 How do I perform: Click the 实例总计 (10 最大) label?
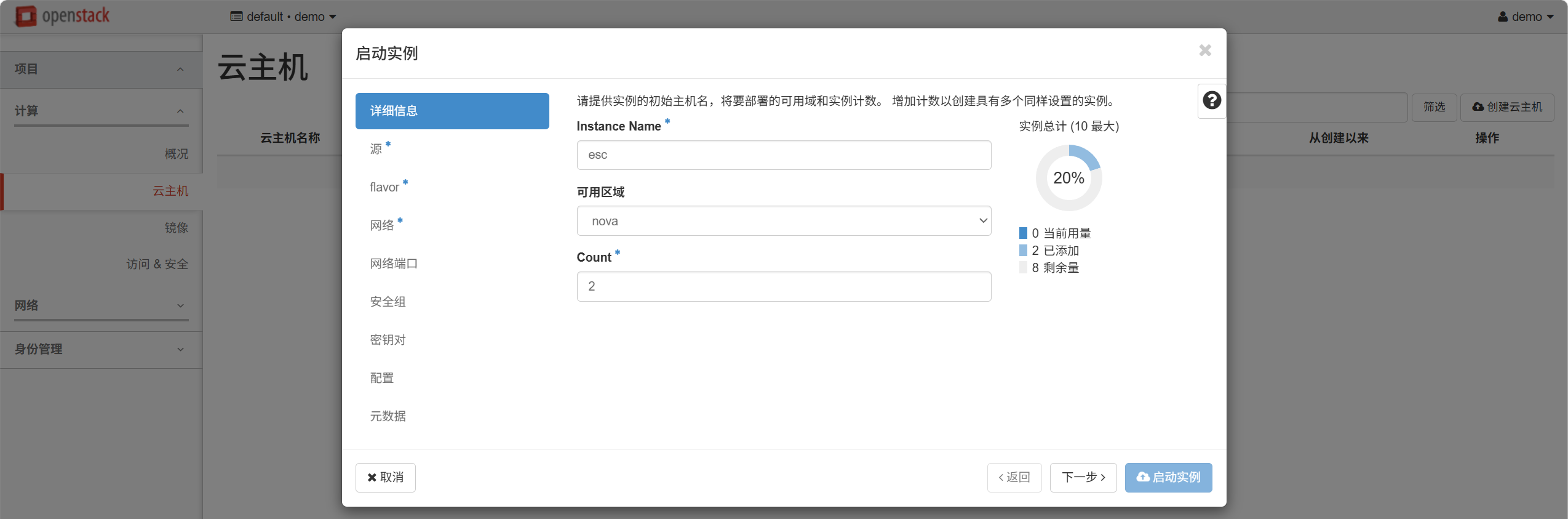pos(1069,126)
